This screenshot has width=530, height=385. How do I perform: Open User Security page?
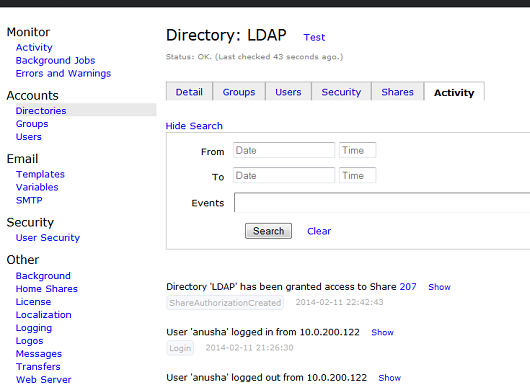(48, 238)
